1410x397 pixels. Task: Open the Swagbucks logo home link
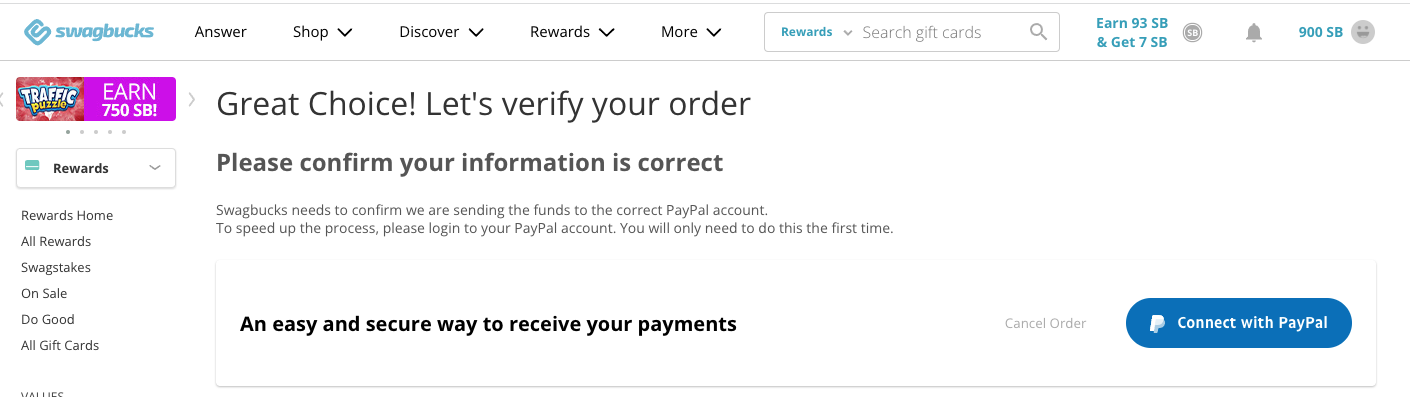click(x=89, y=32)
